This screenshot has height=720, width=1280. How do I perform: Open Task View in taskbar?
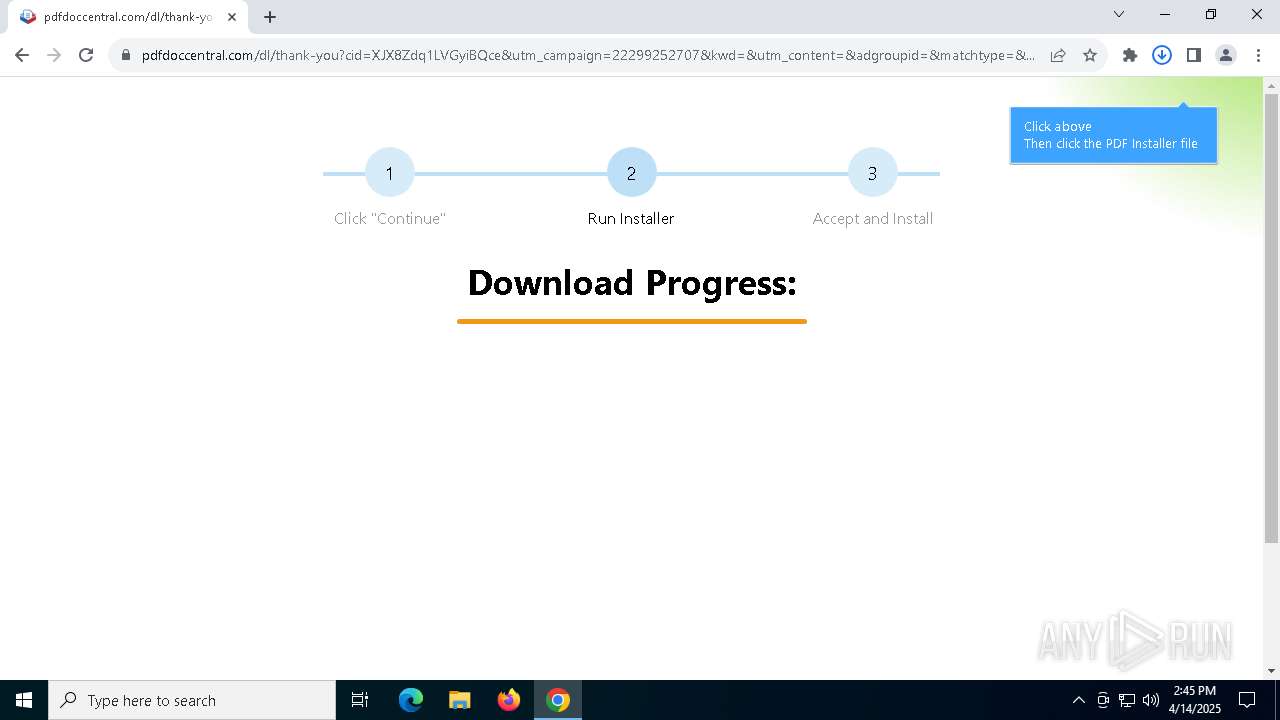pos(360,700)
